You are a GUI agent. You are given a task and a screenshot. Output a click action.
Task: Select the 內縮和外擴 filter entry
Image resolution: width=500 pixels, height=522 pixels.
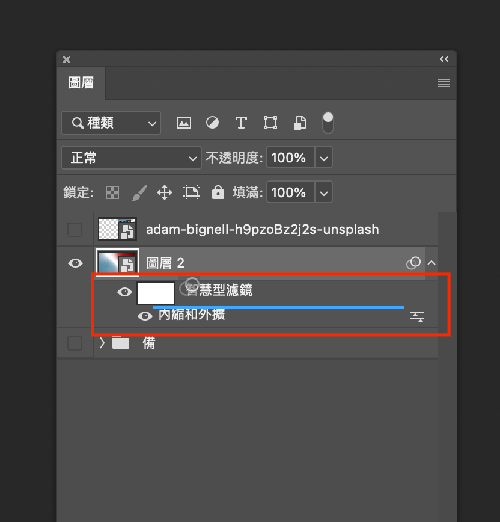coord(192,315)
